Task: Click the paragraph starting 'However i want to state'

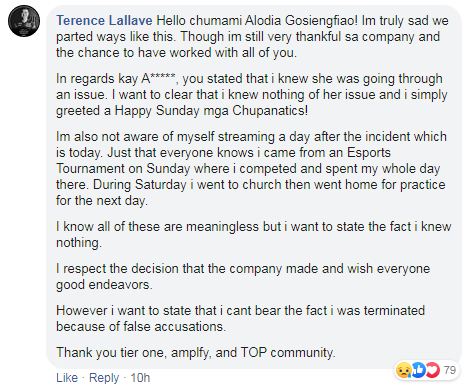Action: click(x=240, y=319)
